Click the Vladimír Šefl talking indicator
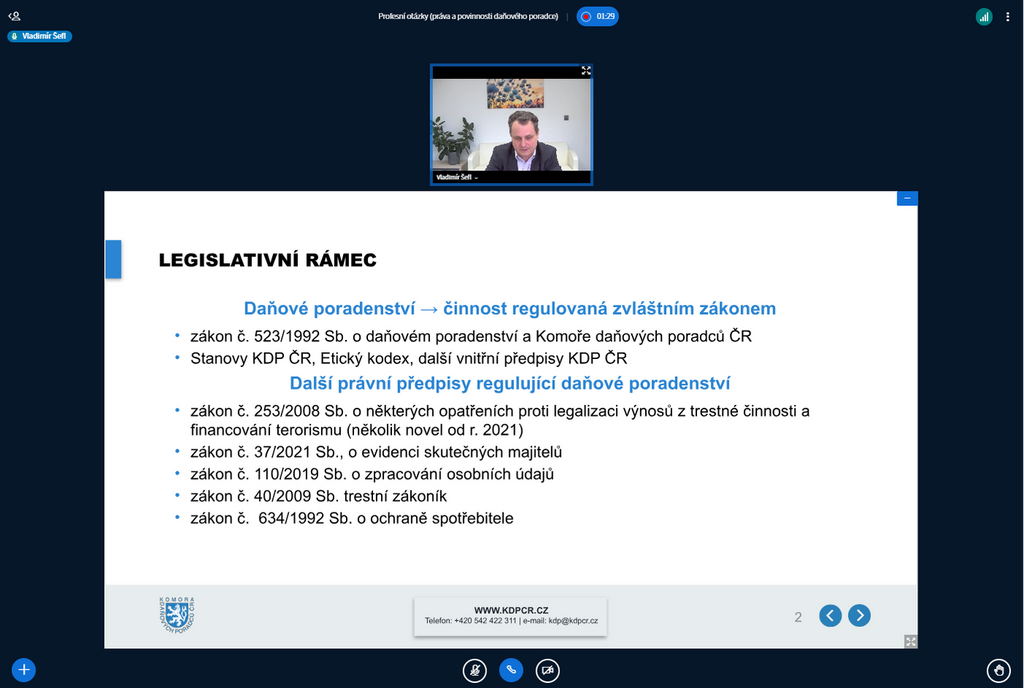 click(40, 36)
